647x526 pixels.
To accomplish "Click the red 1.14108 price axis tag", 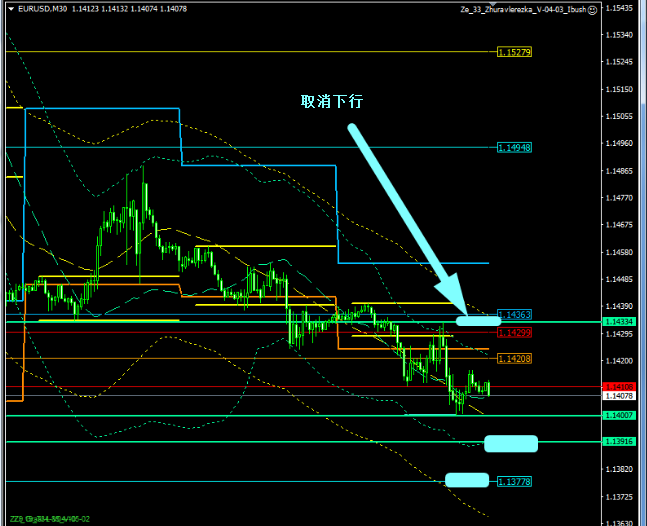I will tap(618, 386).
